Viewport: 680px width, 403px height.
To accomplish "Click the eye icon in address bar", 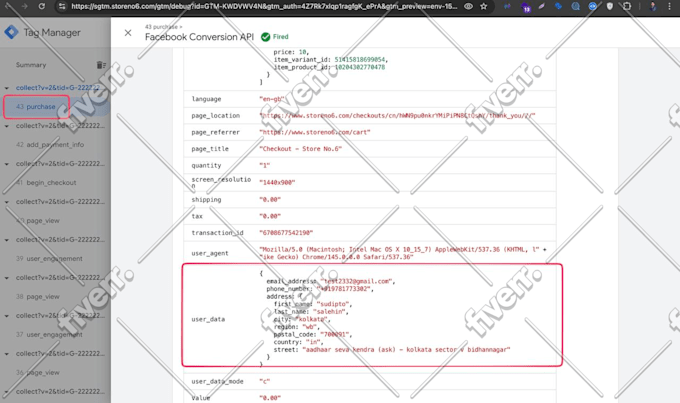I will click(468, 6).
